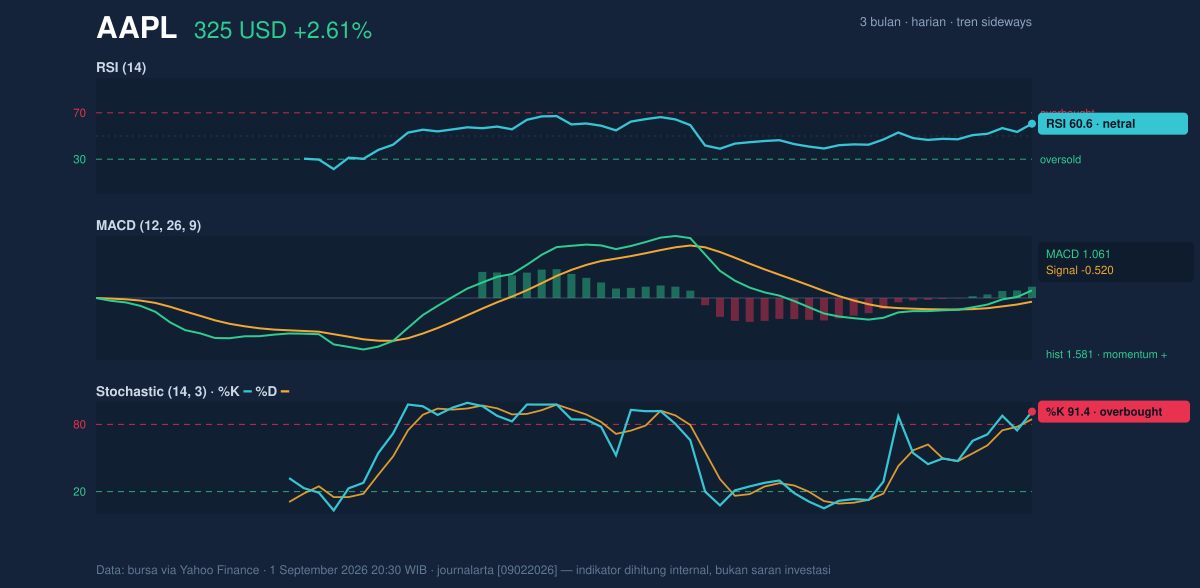Click the red Stochastic endpoint dot
This screenshot has height=588, width=1200.
click(1032, 411)
